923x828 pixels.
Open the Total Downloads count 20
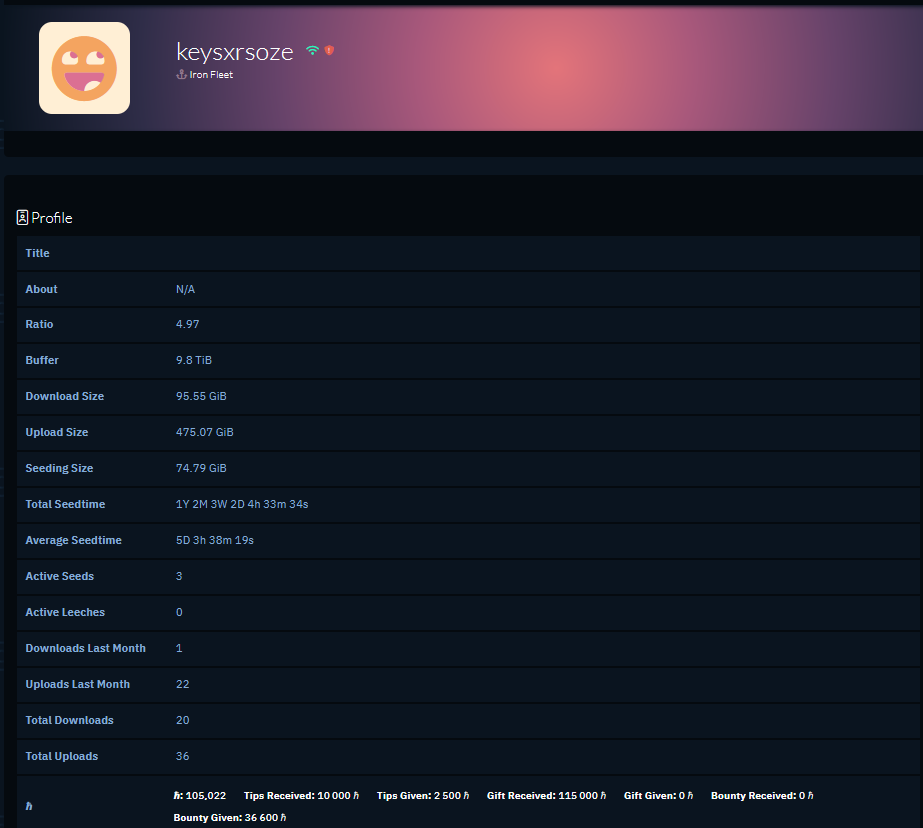tap(182, 720)
